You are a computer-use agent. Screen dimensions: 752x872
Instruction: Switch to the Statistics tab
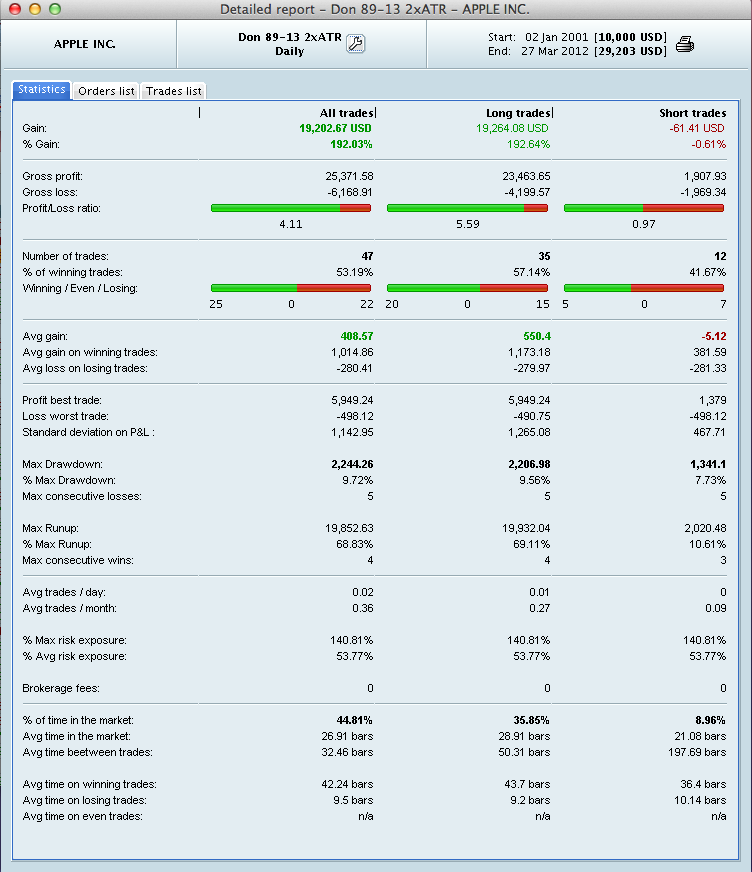click(42, 90)
